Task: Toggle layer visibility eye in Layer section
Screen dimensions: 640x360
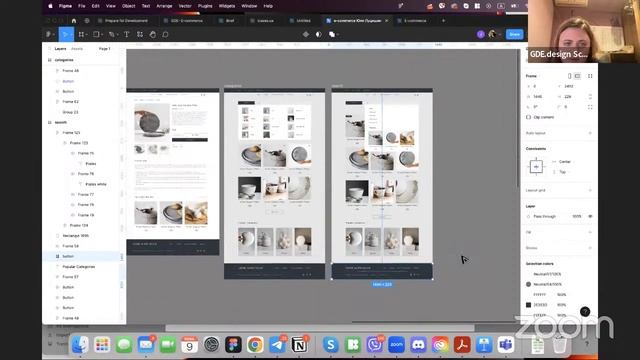Action: 590,216
